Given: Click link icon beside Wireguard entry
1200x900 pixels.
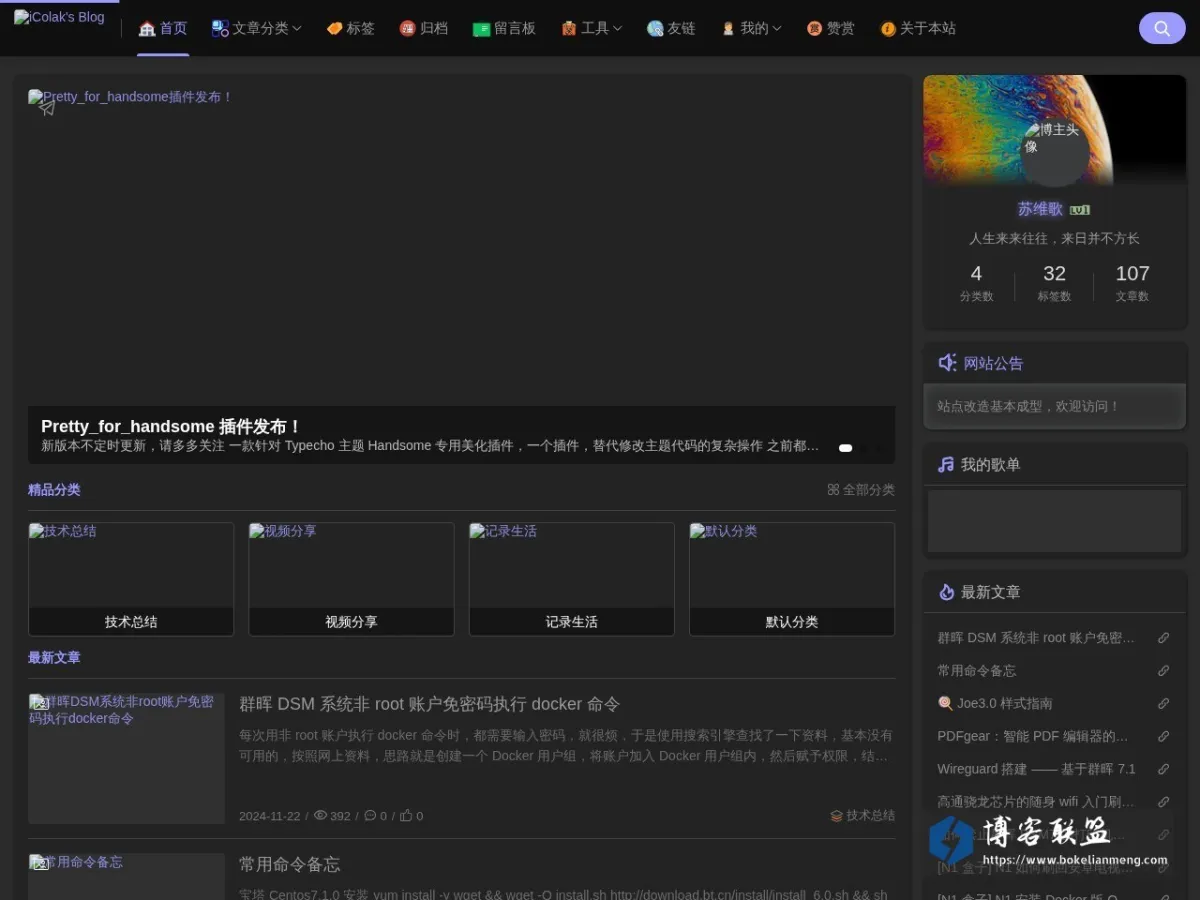Looking at the screenshot, I should coord(1163,770).
